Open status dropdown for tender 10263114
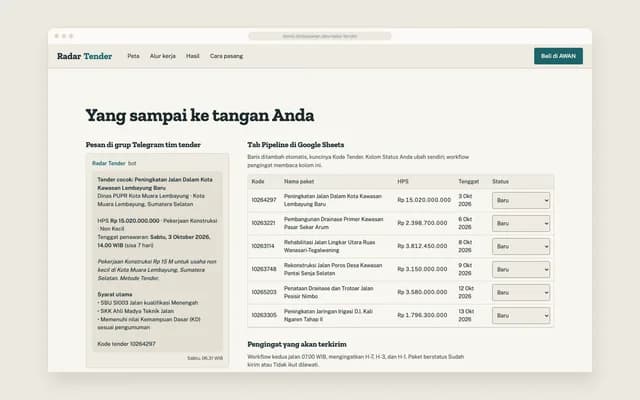Viewport: 640px width, 400px height. coord(521,247)
